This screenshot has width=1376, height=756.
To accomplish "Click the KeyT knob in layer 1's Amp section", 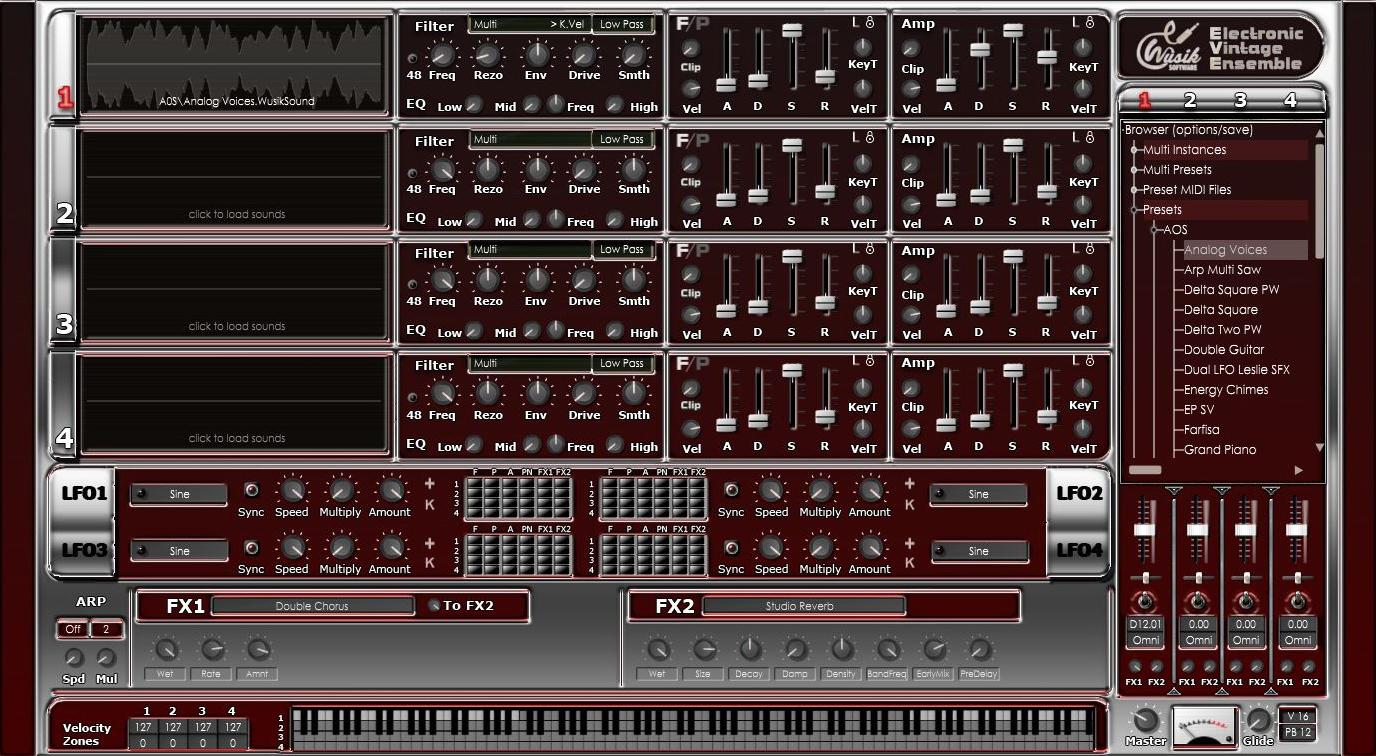I will click(x=1083, y=47).
